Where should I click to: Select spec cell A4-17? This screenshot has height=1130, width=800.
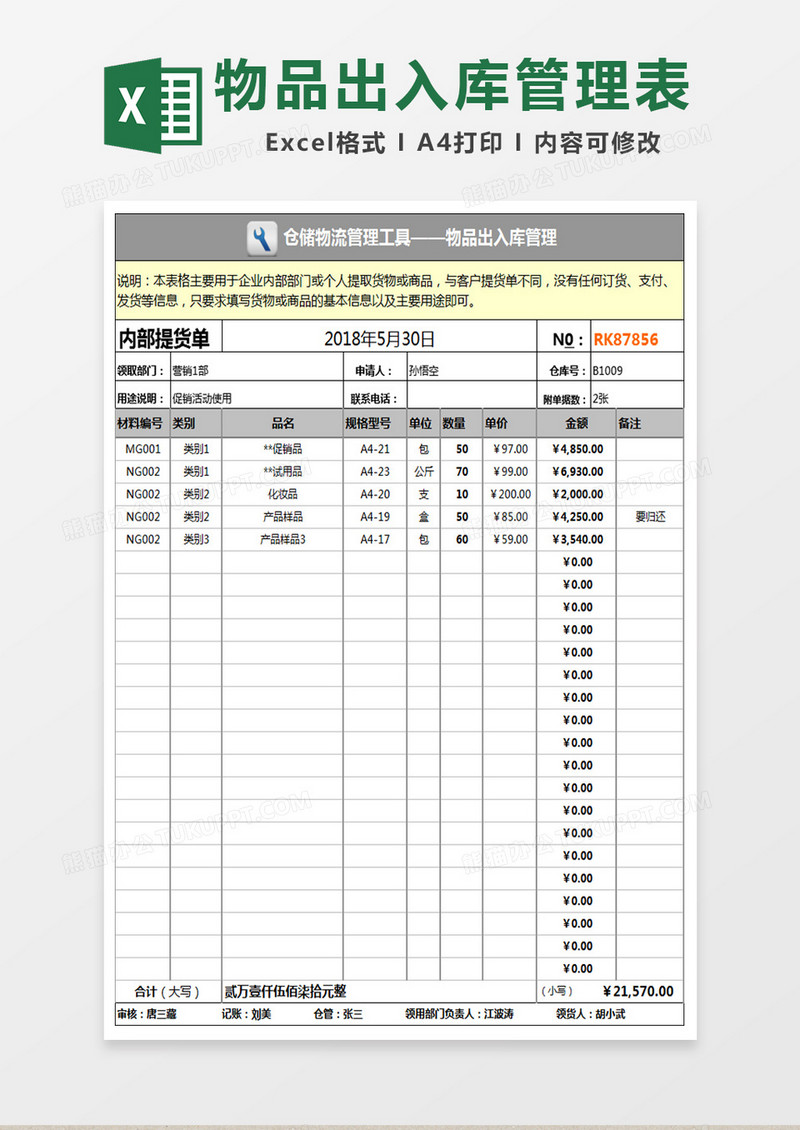pos(375,539)
